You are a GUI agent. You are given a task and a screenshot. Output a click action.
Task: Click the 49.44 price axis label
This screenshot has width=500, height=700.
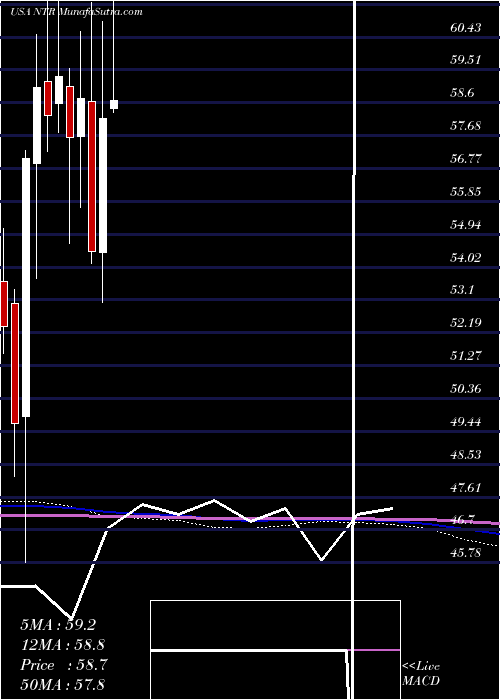(x=466, y=421)
